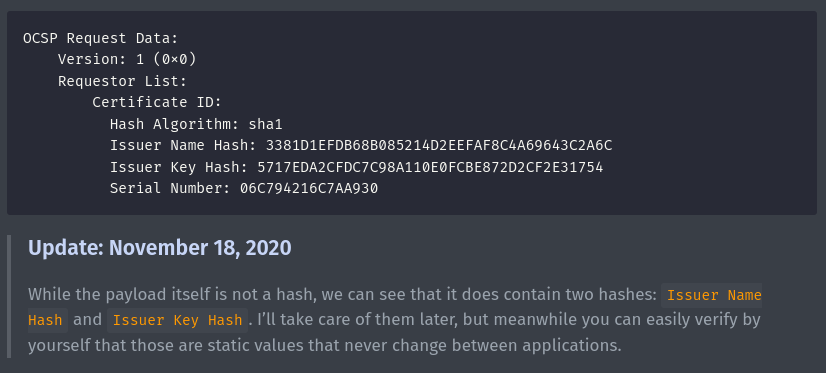Click the "Requestor List:" code line
This screenshot has height=373, width=826.
[x=122, y=82]
